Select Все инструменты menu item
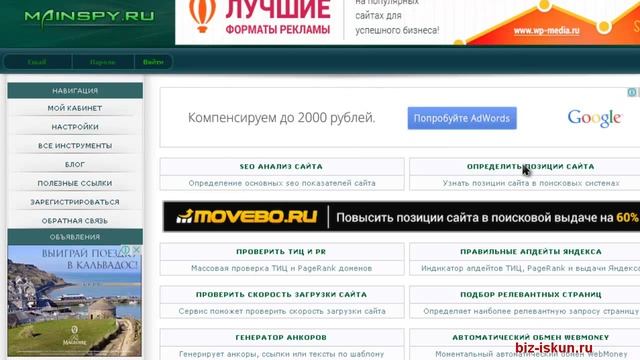This screenshot has height=360, width=640. (75, 146)
